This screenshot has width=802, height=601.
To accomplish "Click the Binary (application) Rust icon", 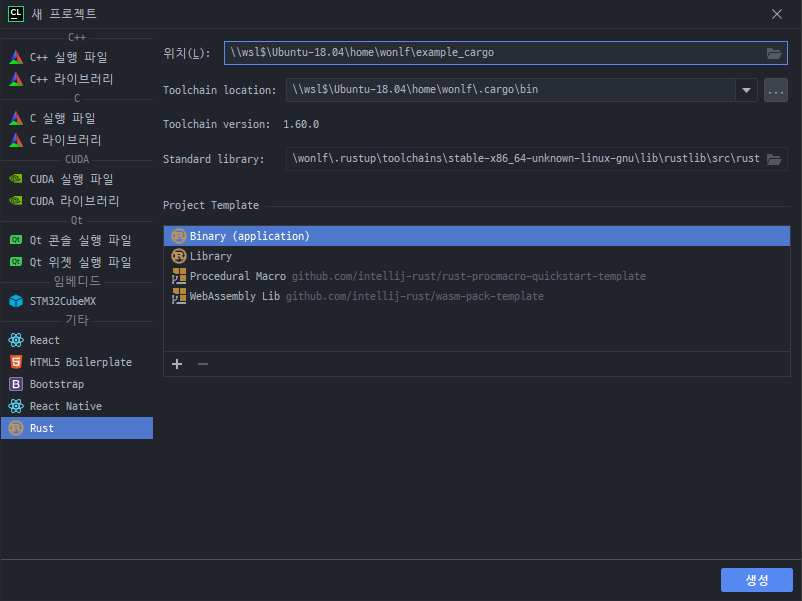I will [179, 236].
